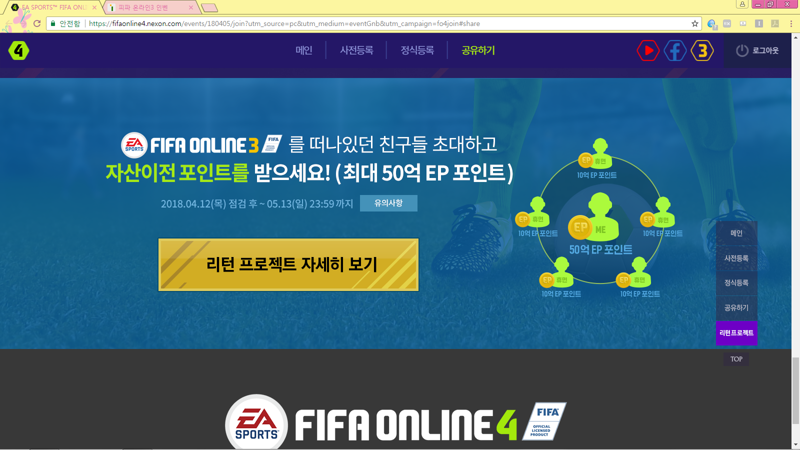
Task: Open the blue Facebook hexagon icon
Action: pos(674,51)
